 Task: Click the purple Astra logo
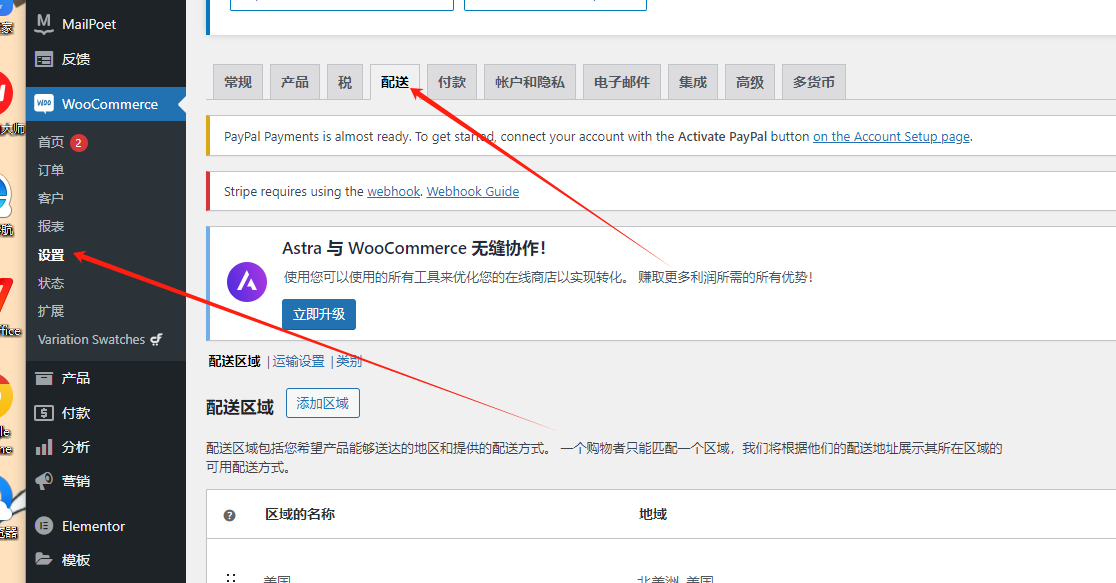pos(247,282)
